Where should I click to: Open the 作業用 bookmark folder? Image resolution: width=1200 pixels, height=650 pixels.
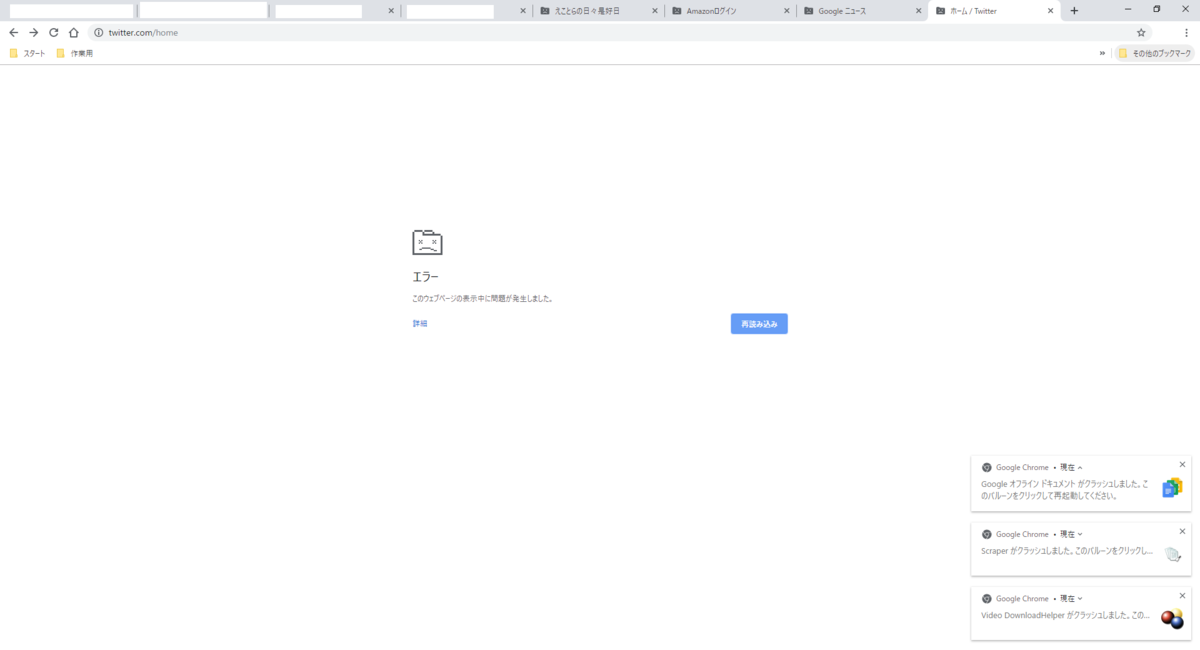pyautogui.click(x=75, y=53)
